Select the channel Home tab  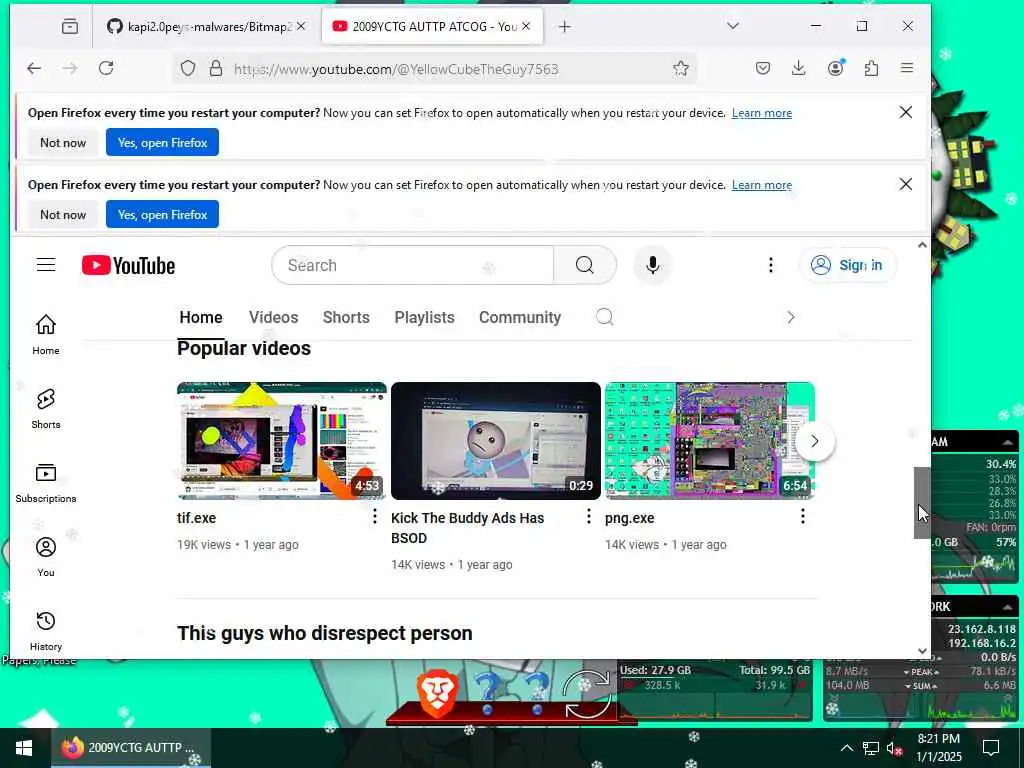pos(201,317)
